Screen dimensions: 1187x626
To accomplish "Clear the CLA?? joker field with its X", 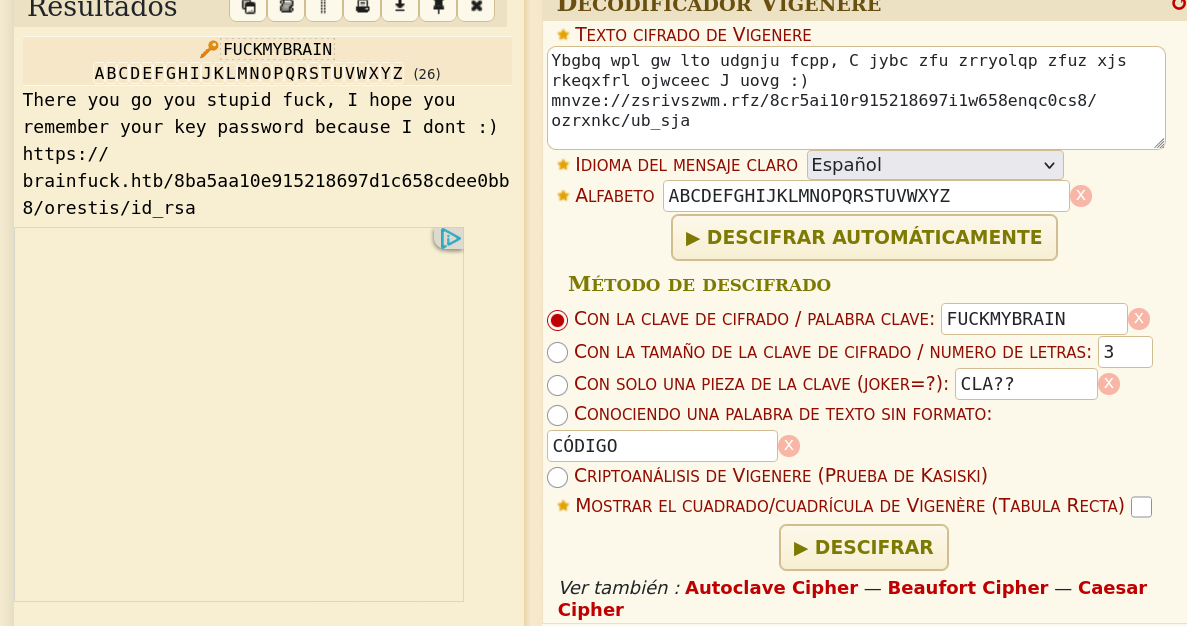I will (x=1109, y=384).
